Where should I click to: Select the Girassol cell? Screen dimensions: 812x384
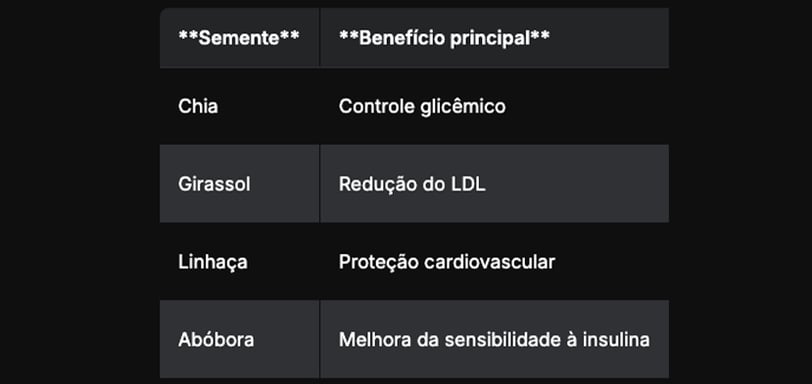(240, 184)
